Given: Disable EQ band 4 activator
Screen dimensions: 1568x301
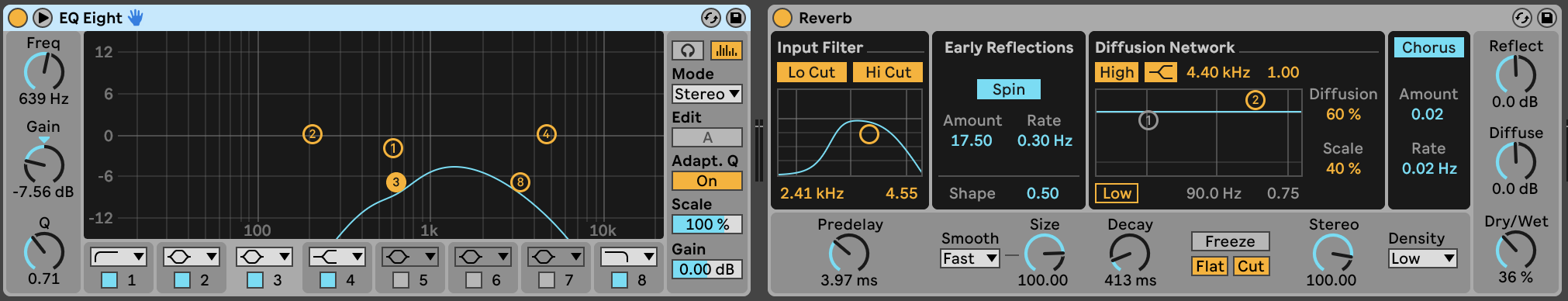Looking at the screenshot, I should coord(328,280).
